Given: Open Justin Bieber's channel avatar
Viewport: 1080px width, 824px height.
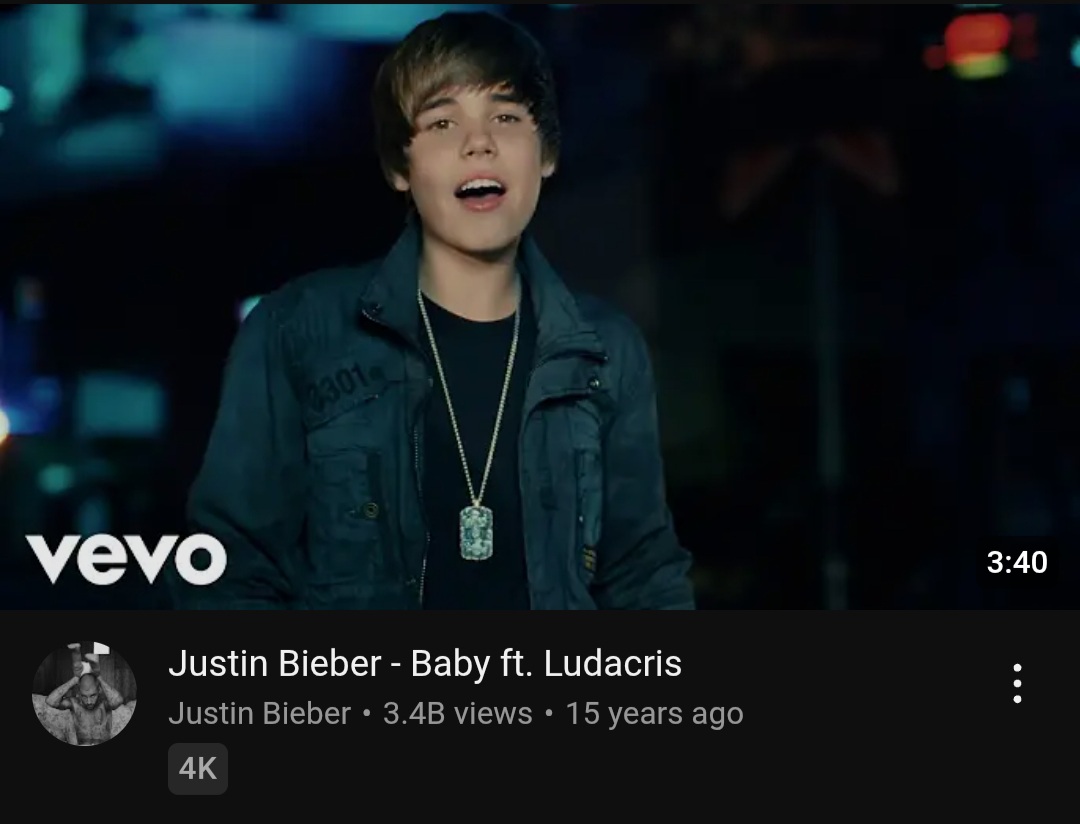Looking at the screenshot, I should pyautogui.click(x=84, y=694).
